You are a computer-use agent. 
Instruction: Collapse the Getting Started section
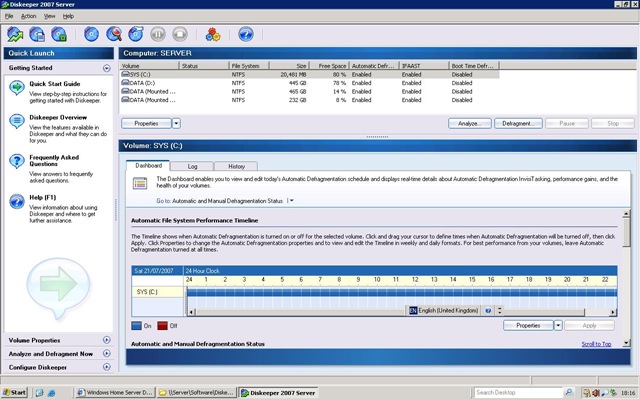(107, 68)
